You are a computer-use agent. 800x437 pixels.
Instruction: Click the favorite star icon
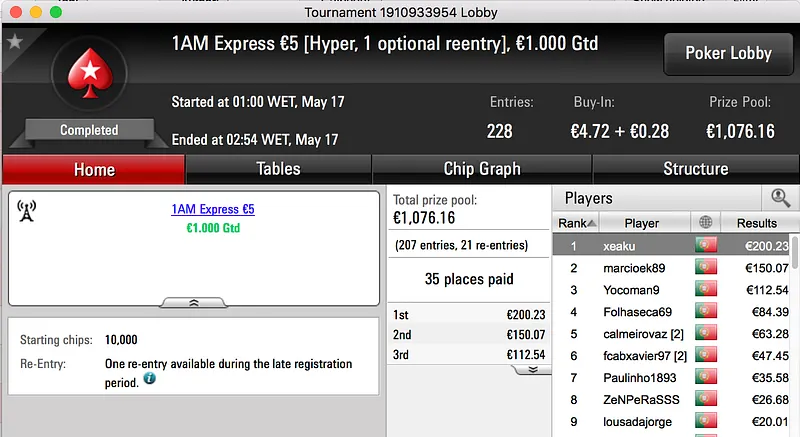[x=14, y=41]
